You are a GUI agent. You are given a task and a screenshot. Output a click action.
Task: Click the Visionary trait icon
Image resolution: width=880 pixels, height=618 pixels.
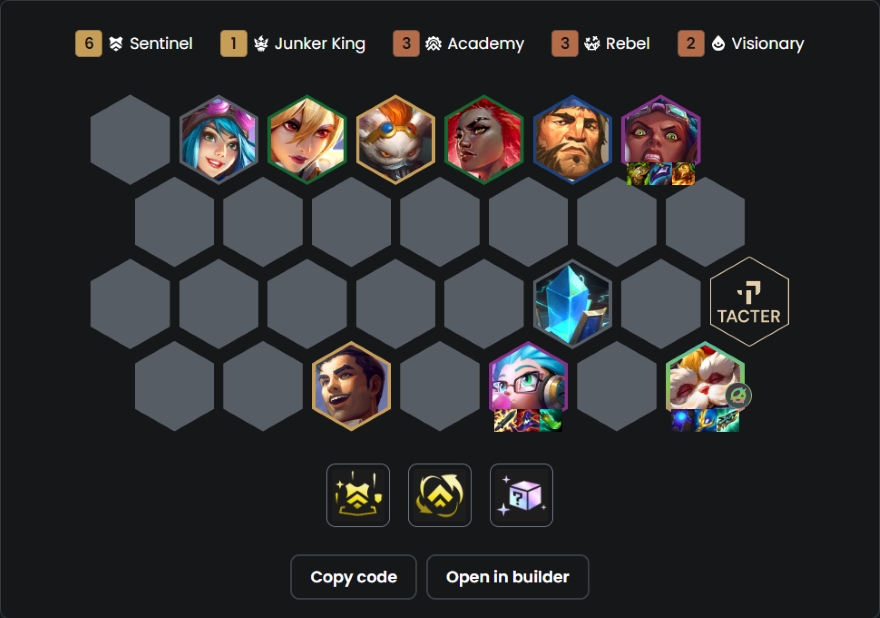pyautogui.click(x=718, y=44)
